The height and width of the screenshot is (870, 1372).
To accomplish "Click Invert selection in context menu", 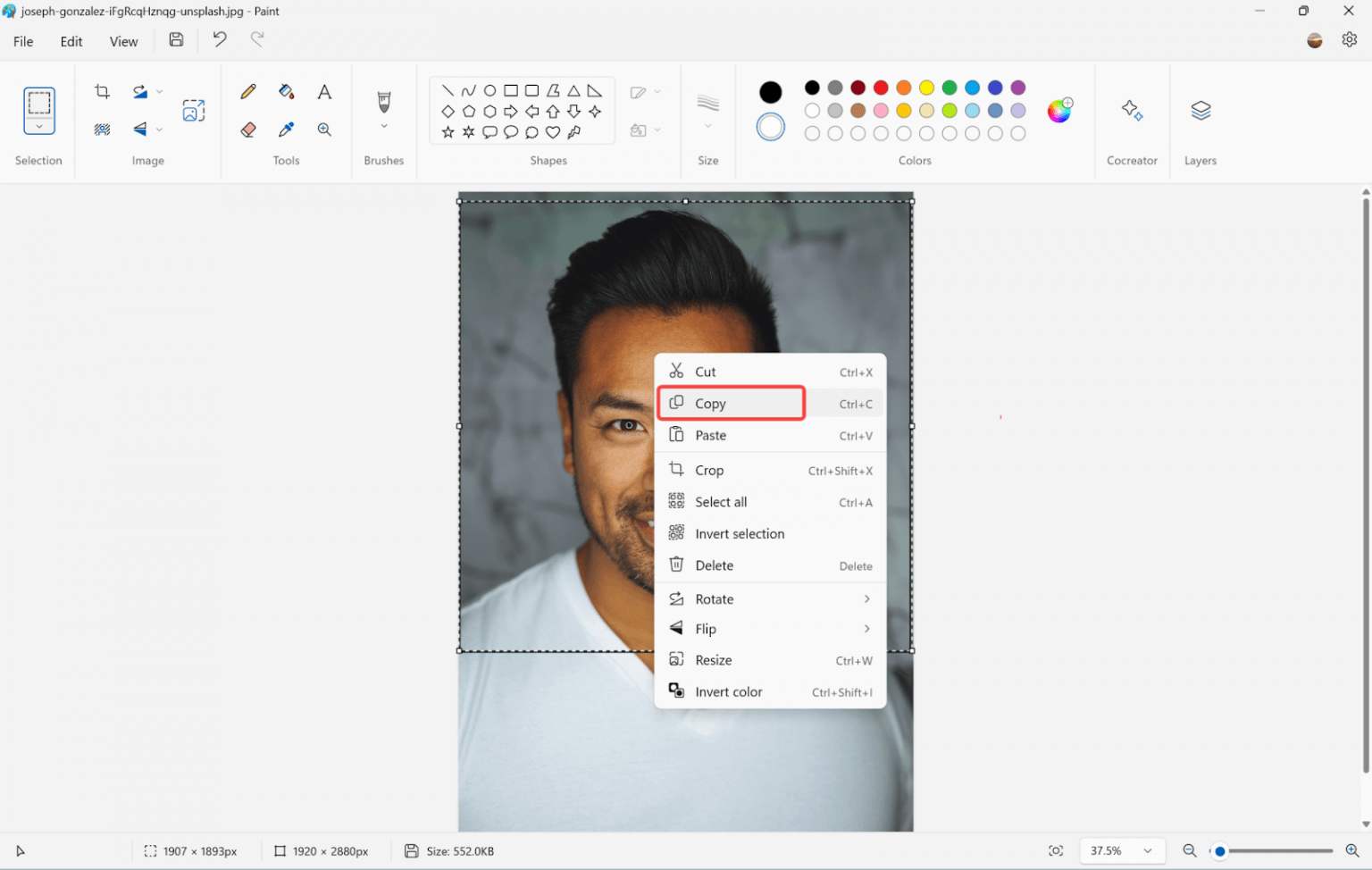I will (x=740, y=533).
